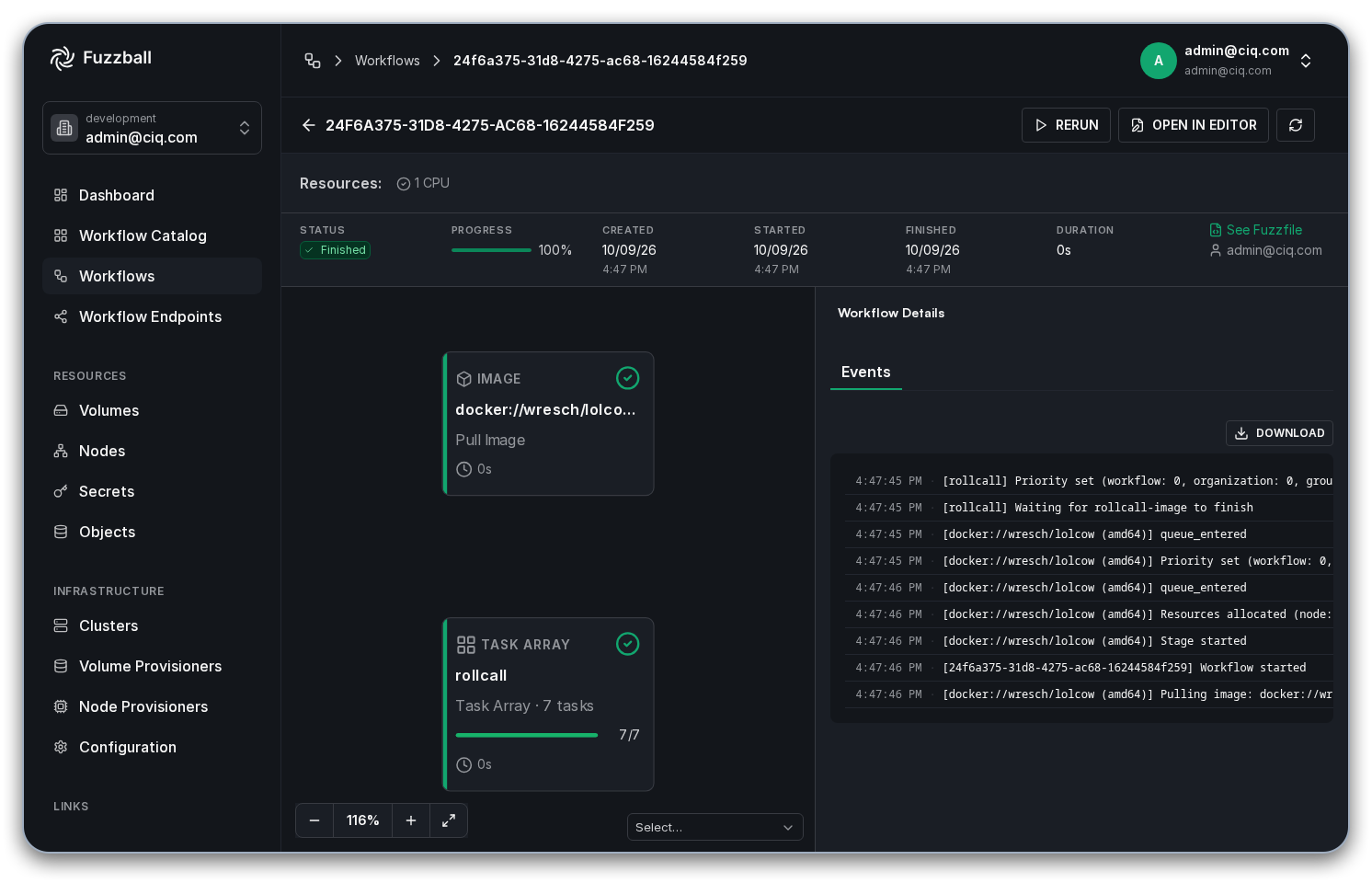Click the Fuzzball logo icon

[x=63, y=58]
